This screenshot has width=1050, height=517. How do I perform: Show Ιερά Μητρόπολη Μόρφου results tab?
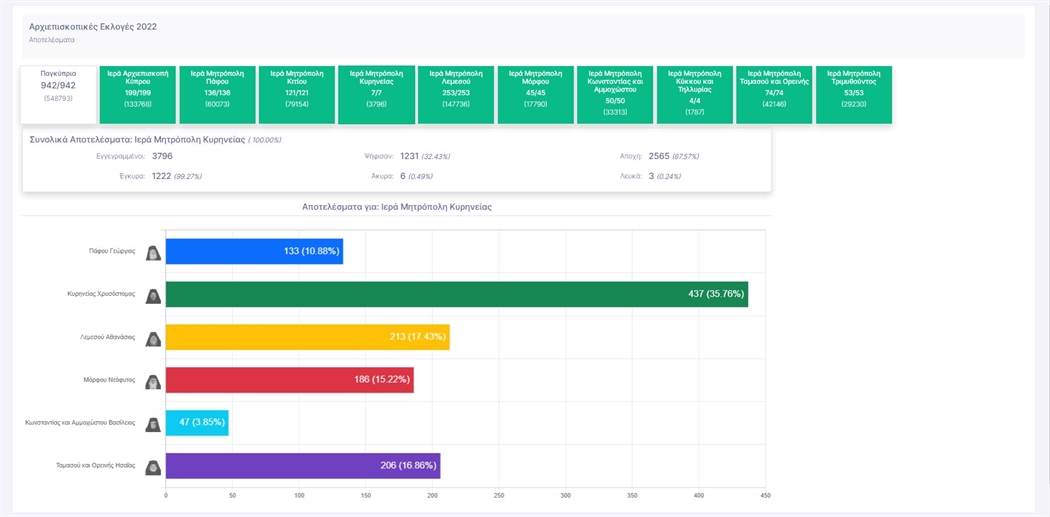pyautogui.click(x=535, y=95)
